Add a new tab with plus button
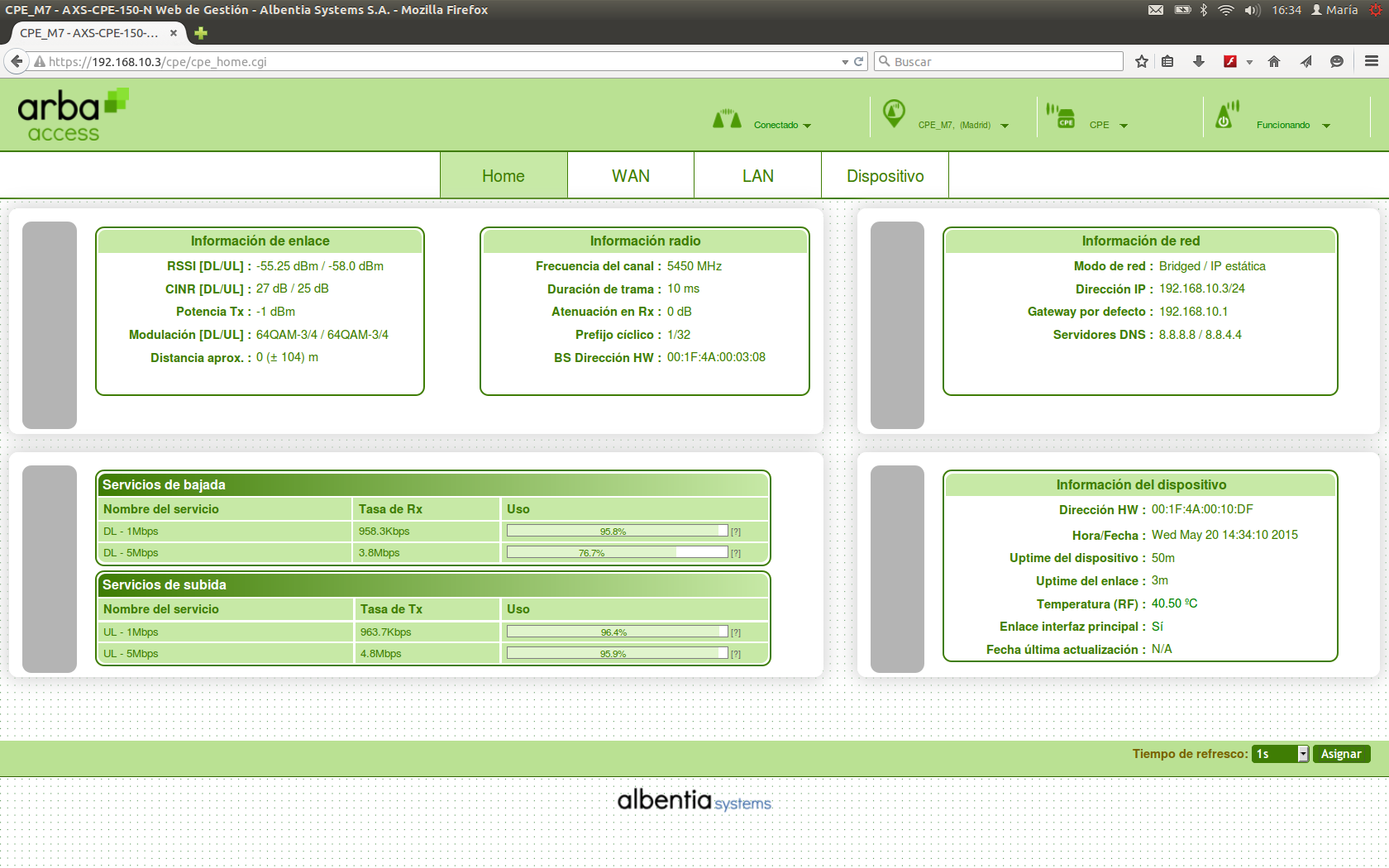Screen dimensions: 1389x868 tap(201, 33)
